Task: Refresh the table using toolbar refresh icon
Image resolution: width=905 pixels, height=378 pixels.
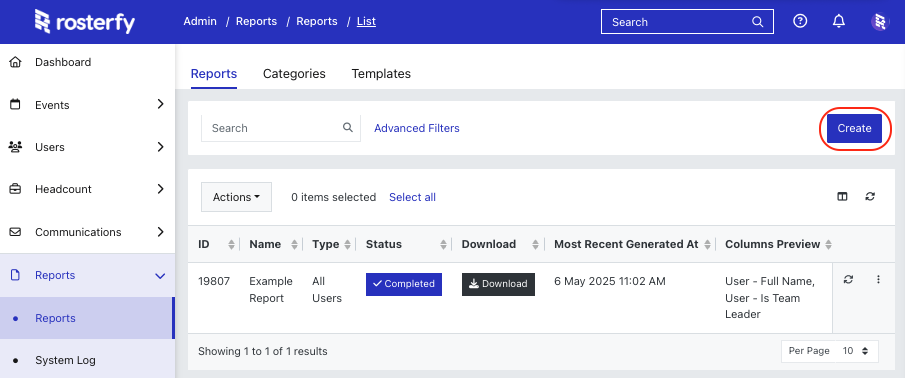Action: [870, 197]
